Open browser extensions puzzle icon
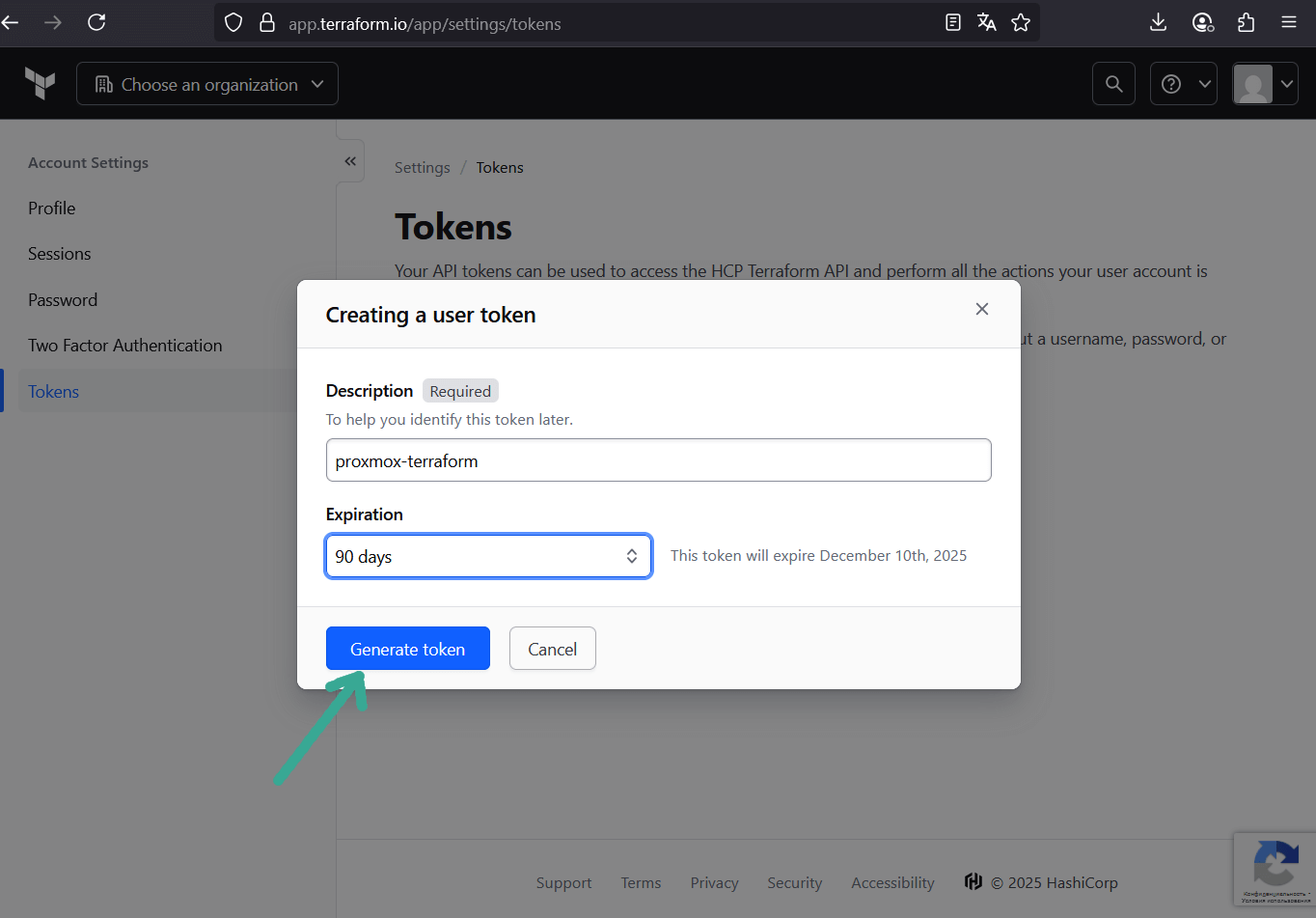 (1246, 22)
